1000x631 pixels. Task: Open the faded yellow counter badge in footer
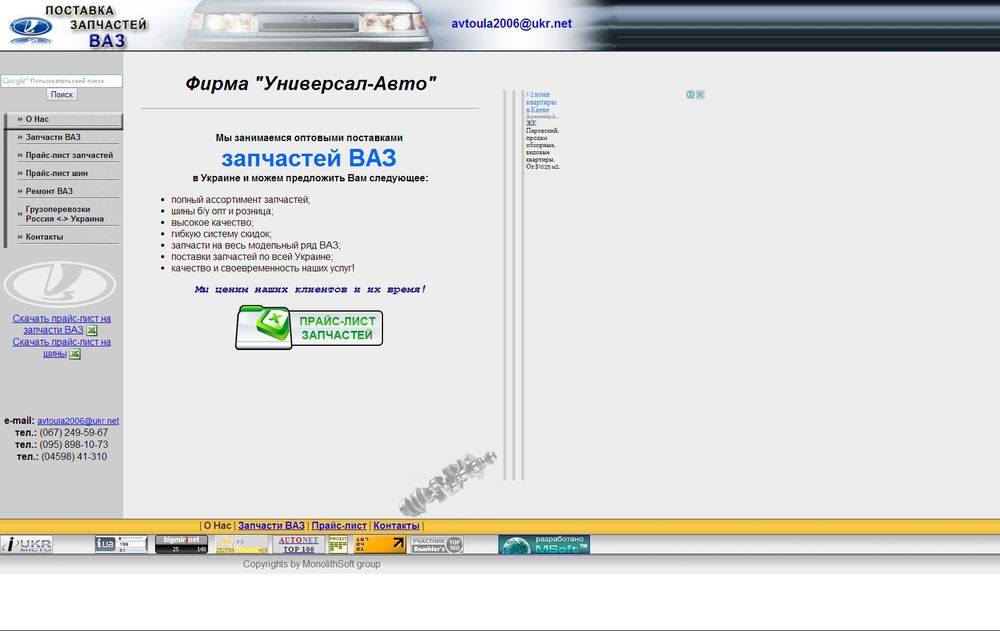pyautogui.click(x=241, y=544)
